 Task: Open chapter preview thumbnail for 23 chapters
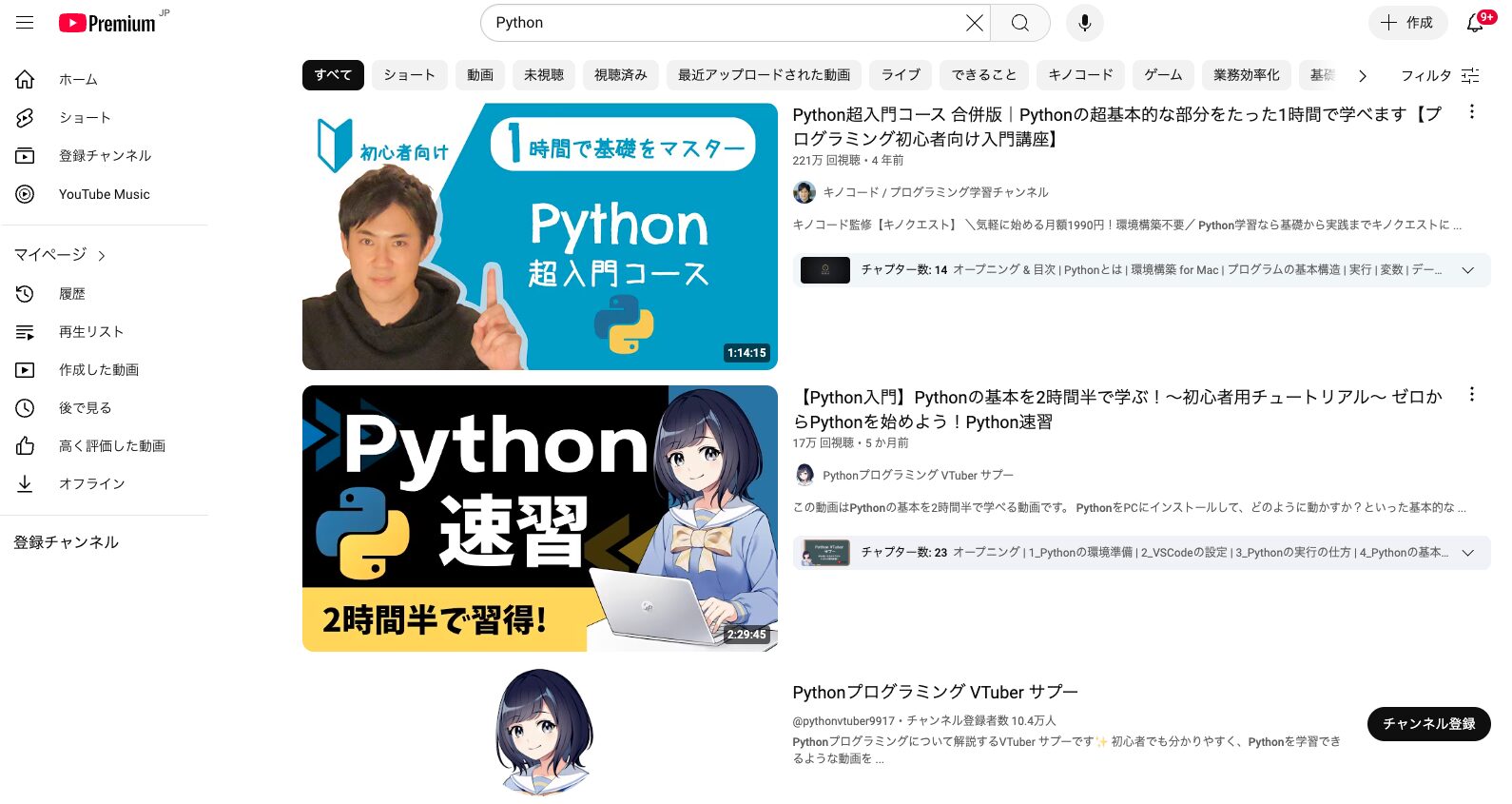[825, 553]
